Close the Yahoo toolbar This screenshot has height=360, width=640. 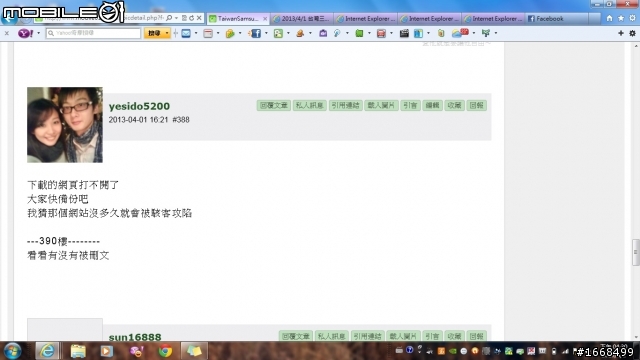(7, 33)
